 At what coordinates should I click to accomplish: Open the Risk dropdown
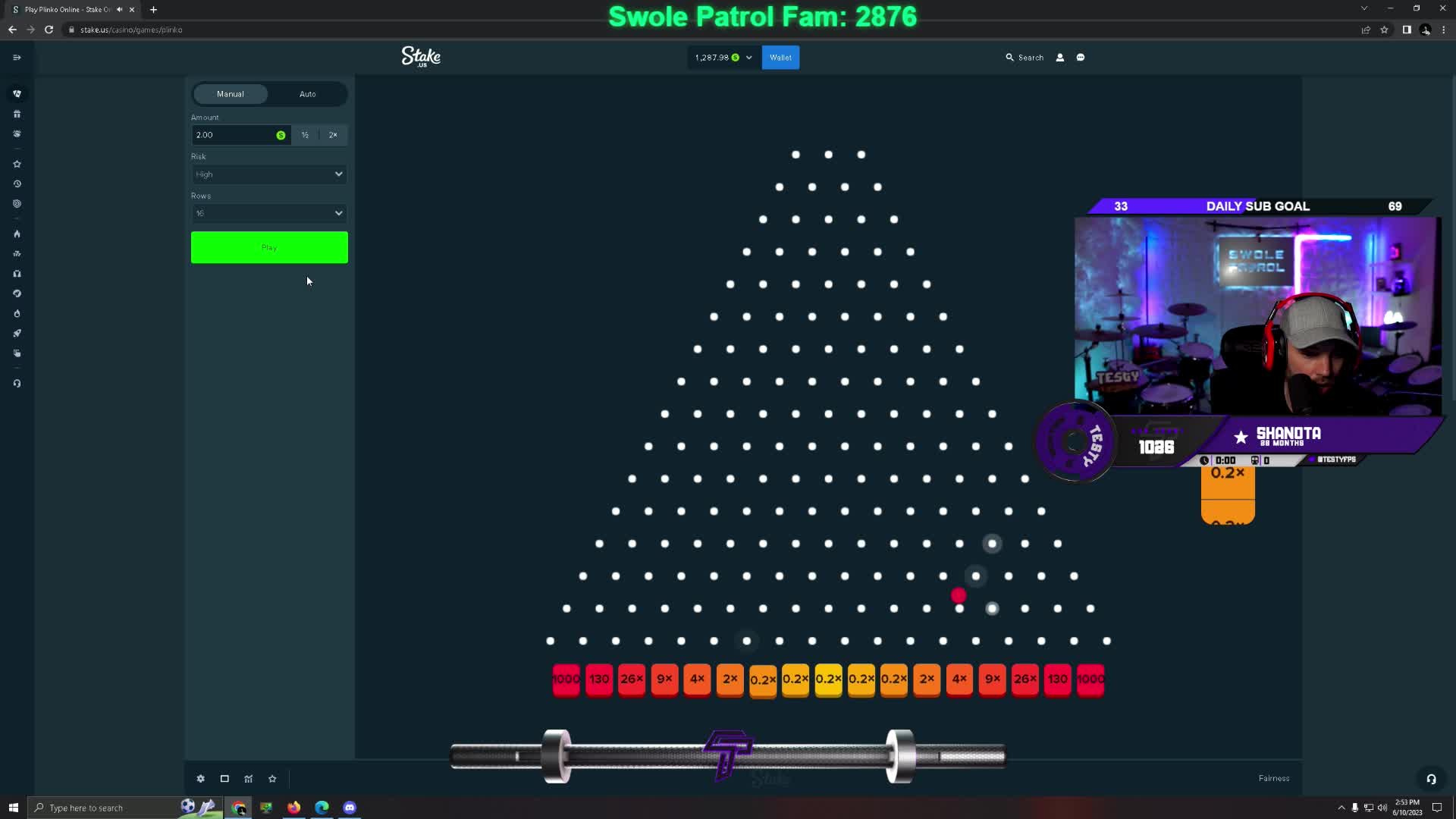click(x=269, y=174)
